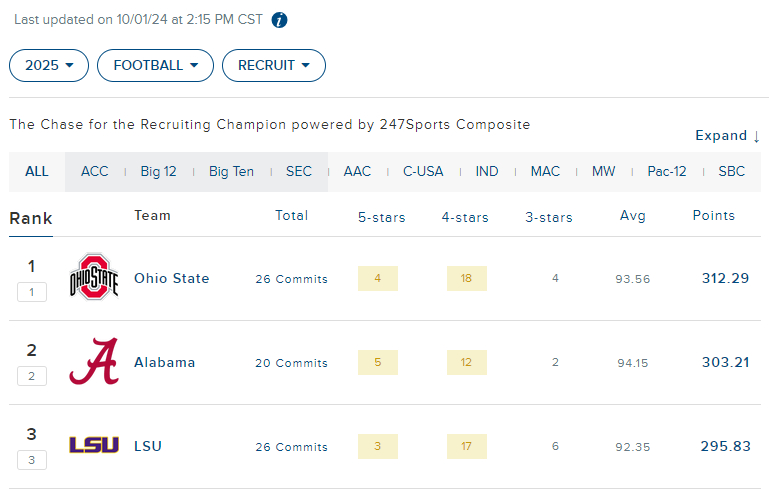Image resolution: width=769 pixels, height=489 pixels.
Task: Click the Ohio State logo
Action: tap(94, 277)
